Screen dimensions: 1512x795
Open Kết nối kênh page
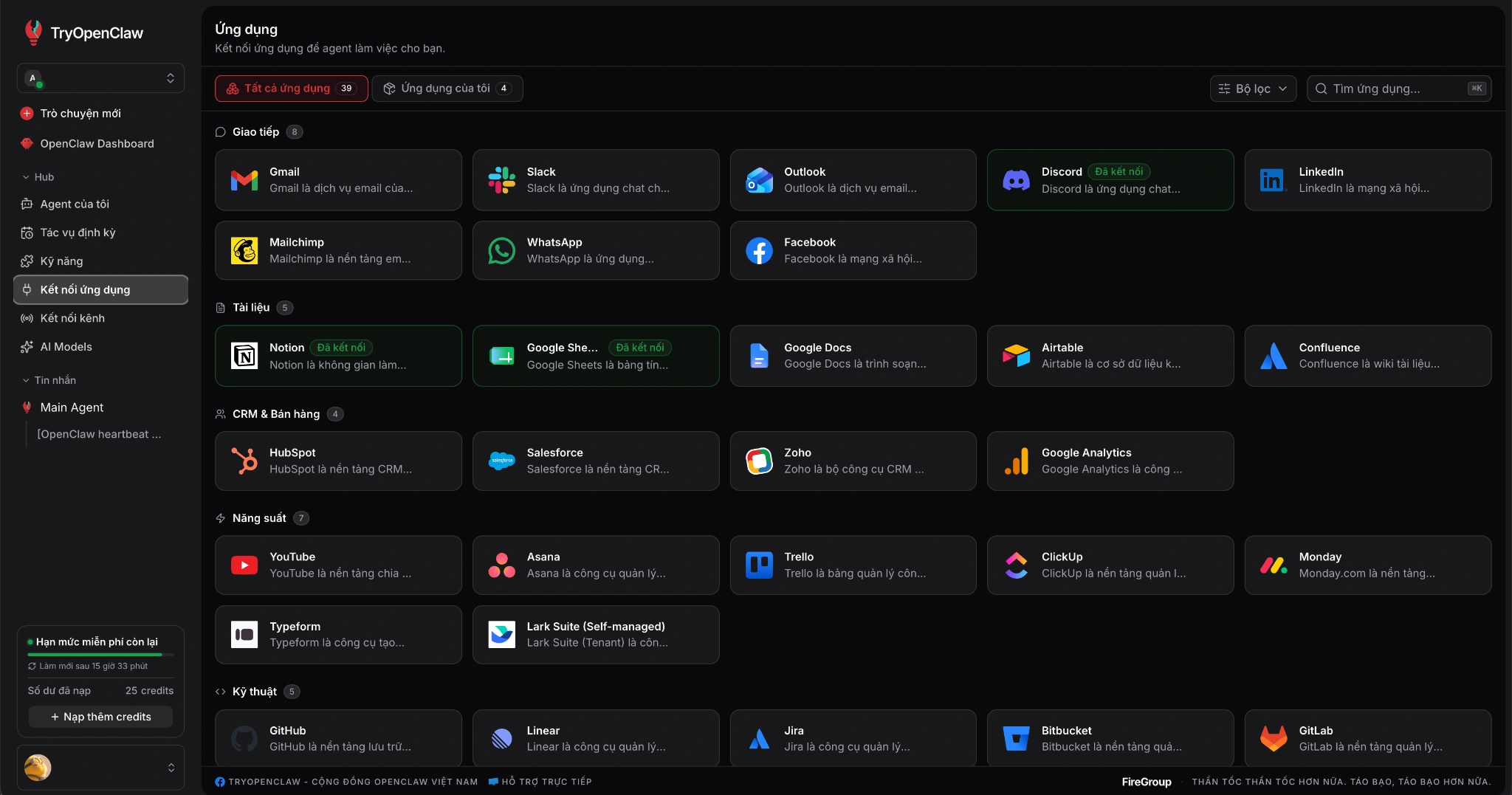pos(100,318)
